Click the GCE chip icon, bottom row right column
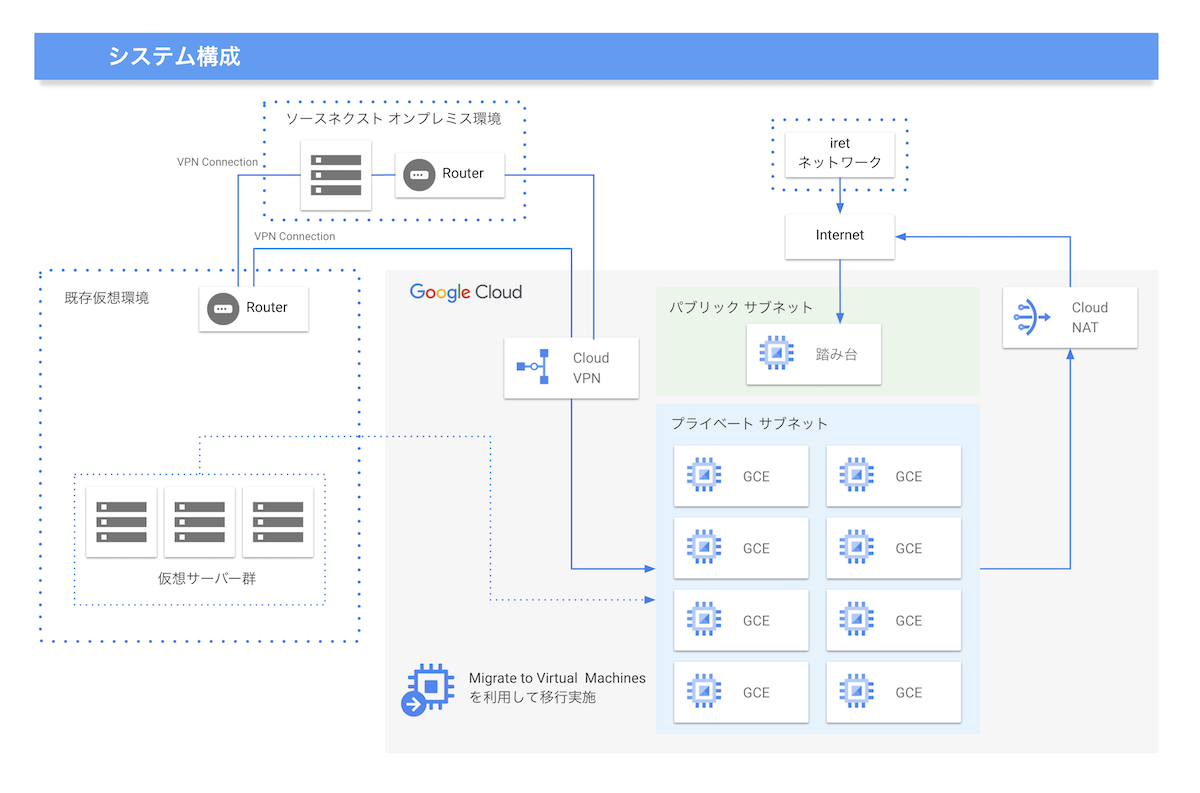Screen dimensions: 1200x793 pyautogui.click(x=856, y=692)
